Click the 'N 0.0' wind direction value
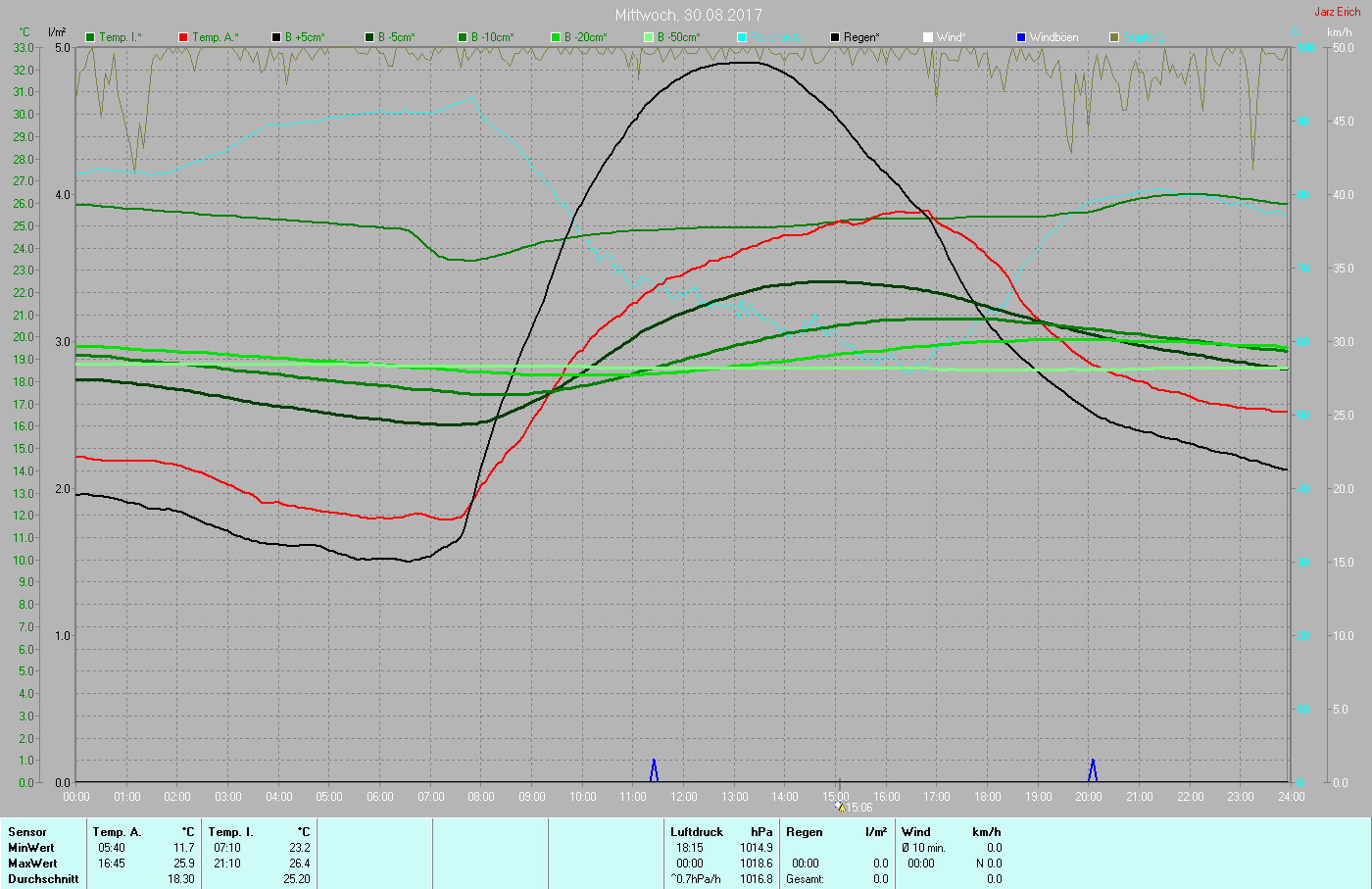 [x=990, y=864]
